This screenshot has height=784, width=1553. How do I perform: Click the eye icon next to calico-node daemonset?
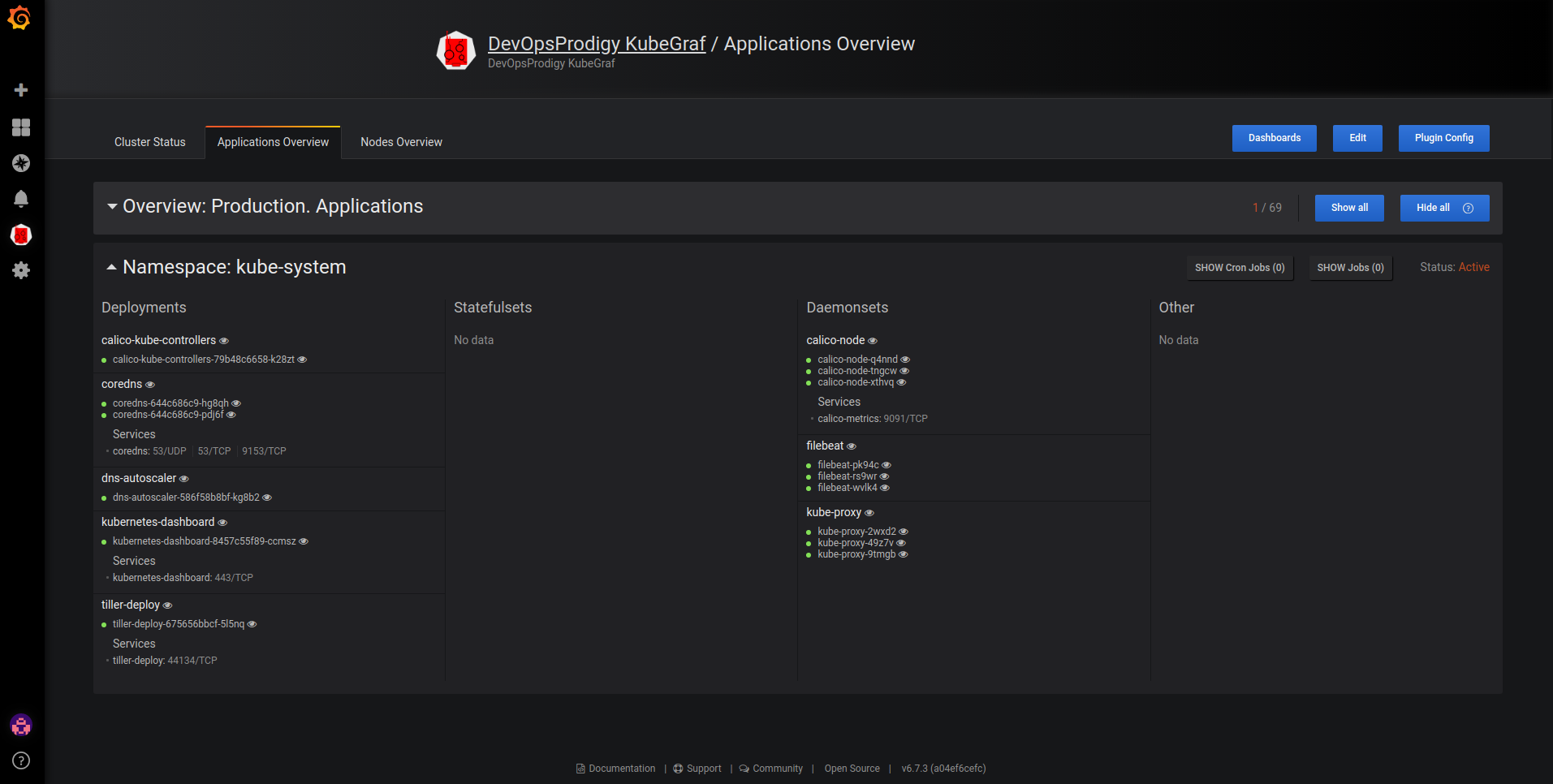(873, 341)
